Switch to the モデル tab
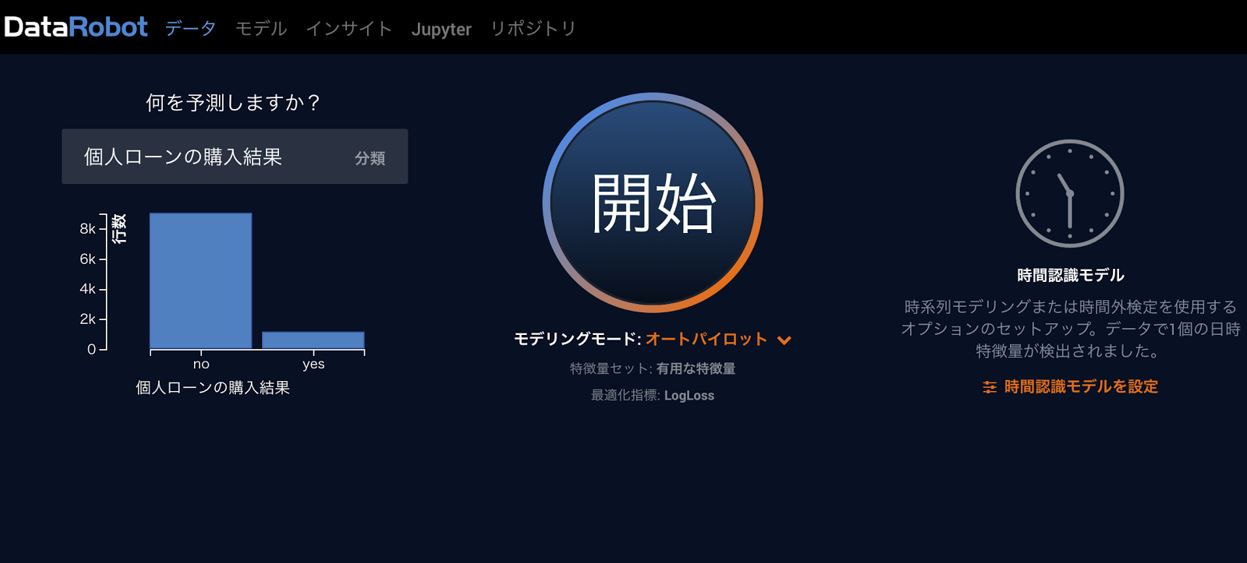Screen dimensions: 1247x563 pyautogui.click(x=261, y=28)
